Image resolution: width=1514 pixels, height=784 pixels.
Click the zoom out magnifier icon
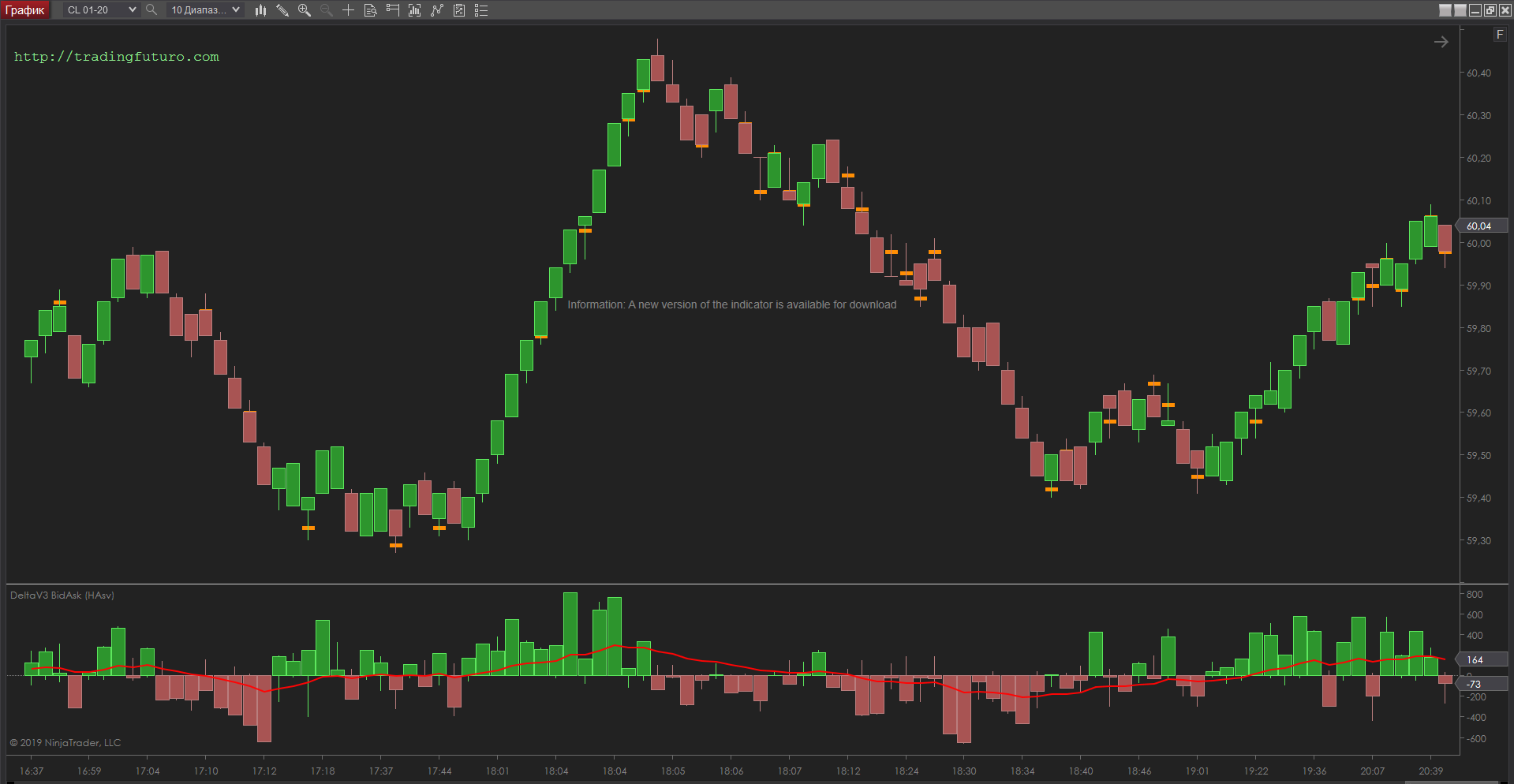click(x=326, y=10)
